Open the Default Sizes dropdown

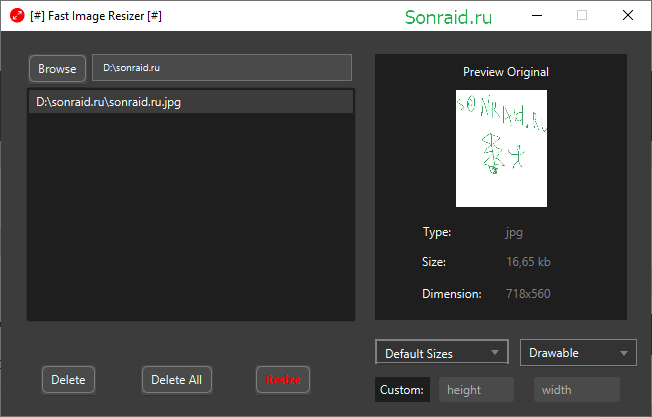[442, 353]
